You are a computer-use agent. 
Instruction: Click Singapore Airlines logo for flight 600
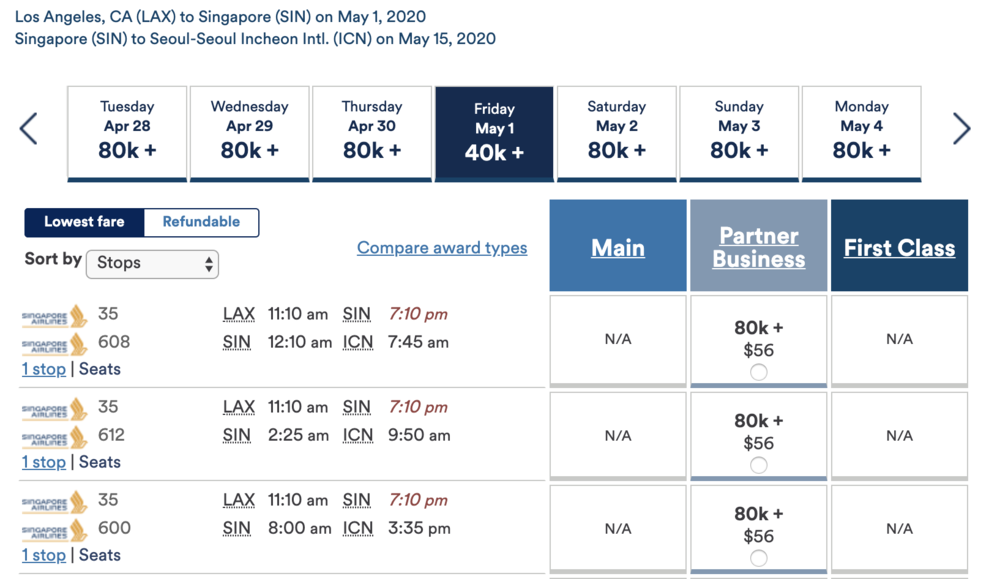coord(55,529)
